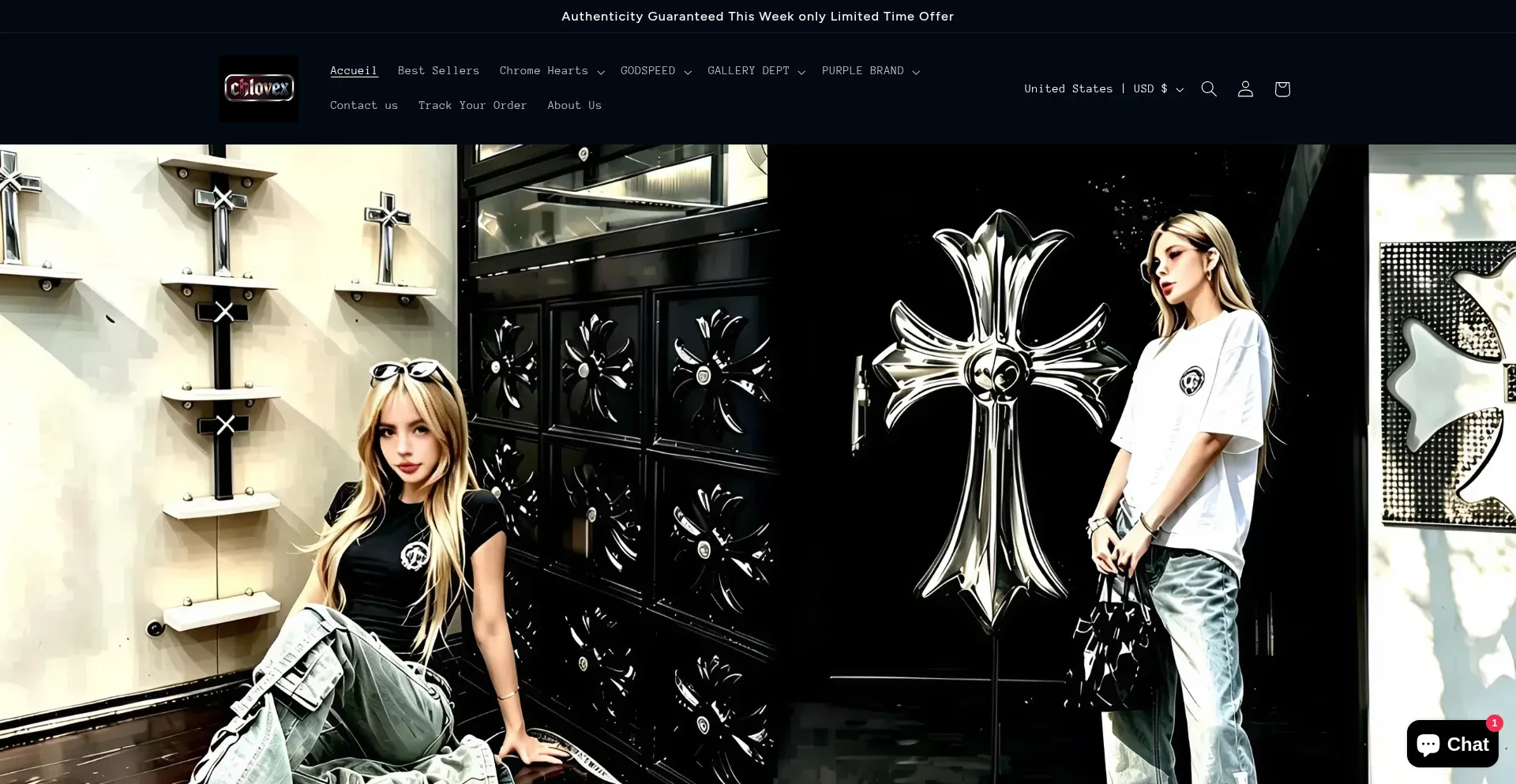The width and height of the screenshot is (1516, 784).
Task: Open the Contact us page
Action: point(364,106)
